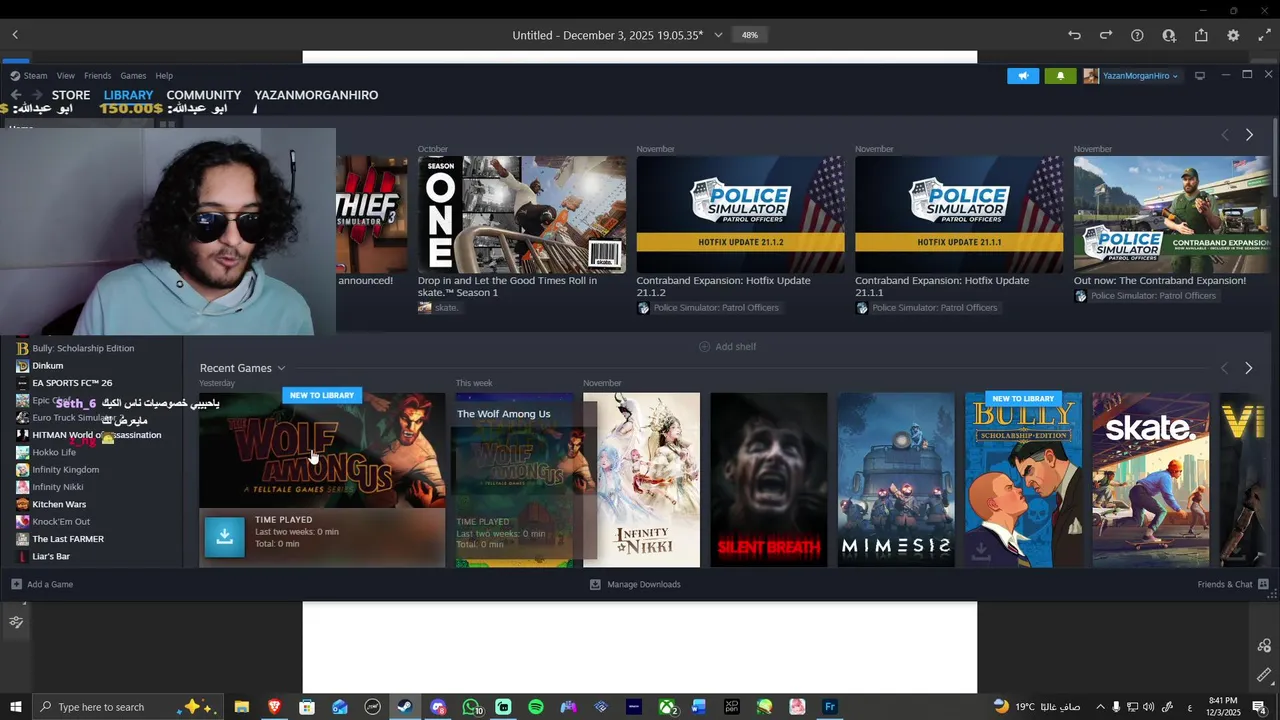Select Liar's Bar in the library list
The image size is (1280, 720).
pos(51,556)
